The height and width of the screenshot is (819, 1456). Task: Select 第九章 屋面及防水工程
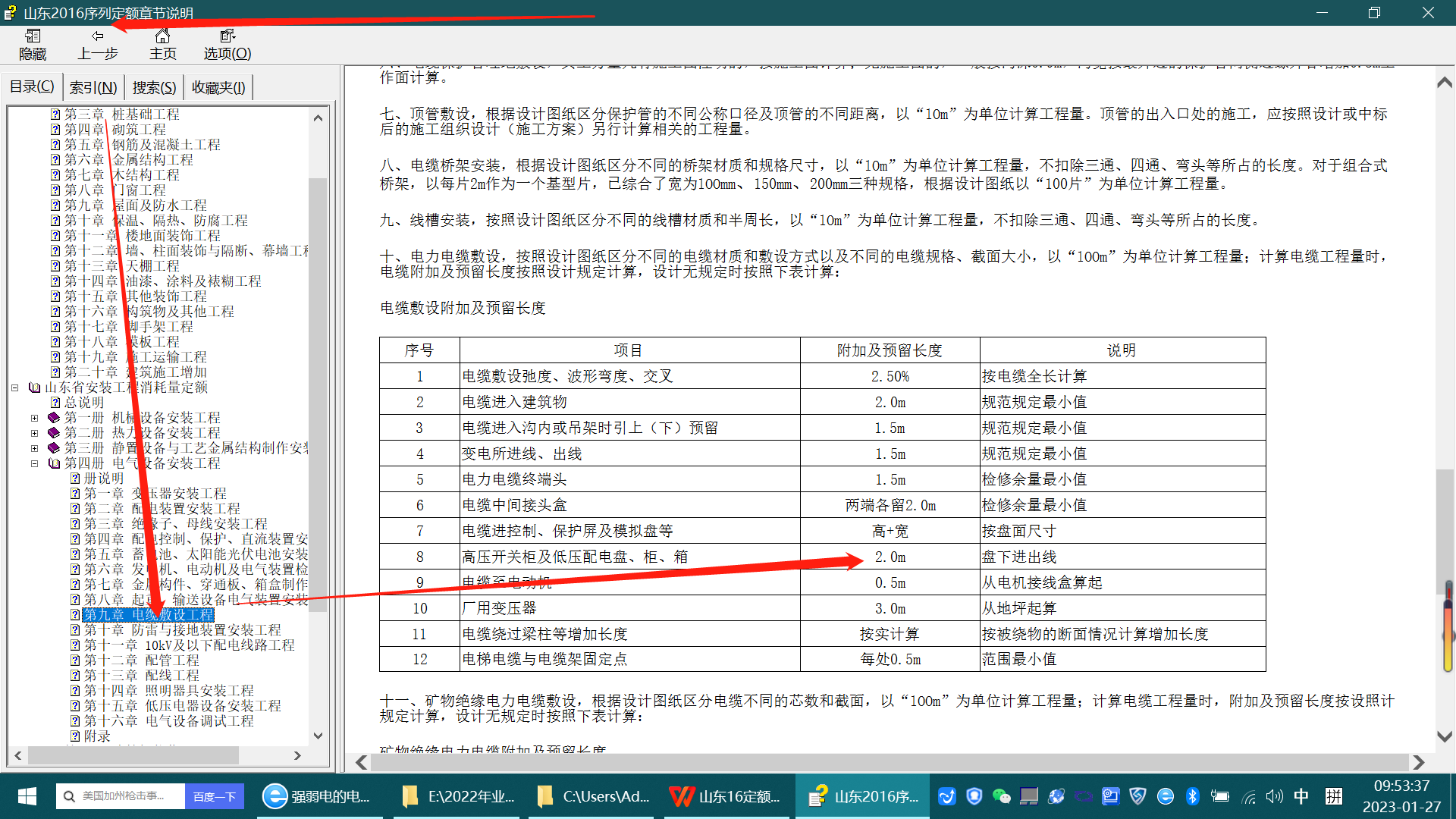coord(135,206)
